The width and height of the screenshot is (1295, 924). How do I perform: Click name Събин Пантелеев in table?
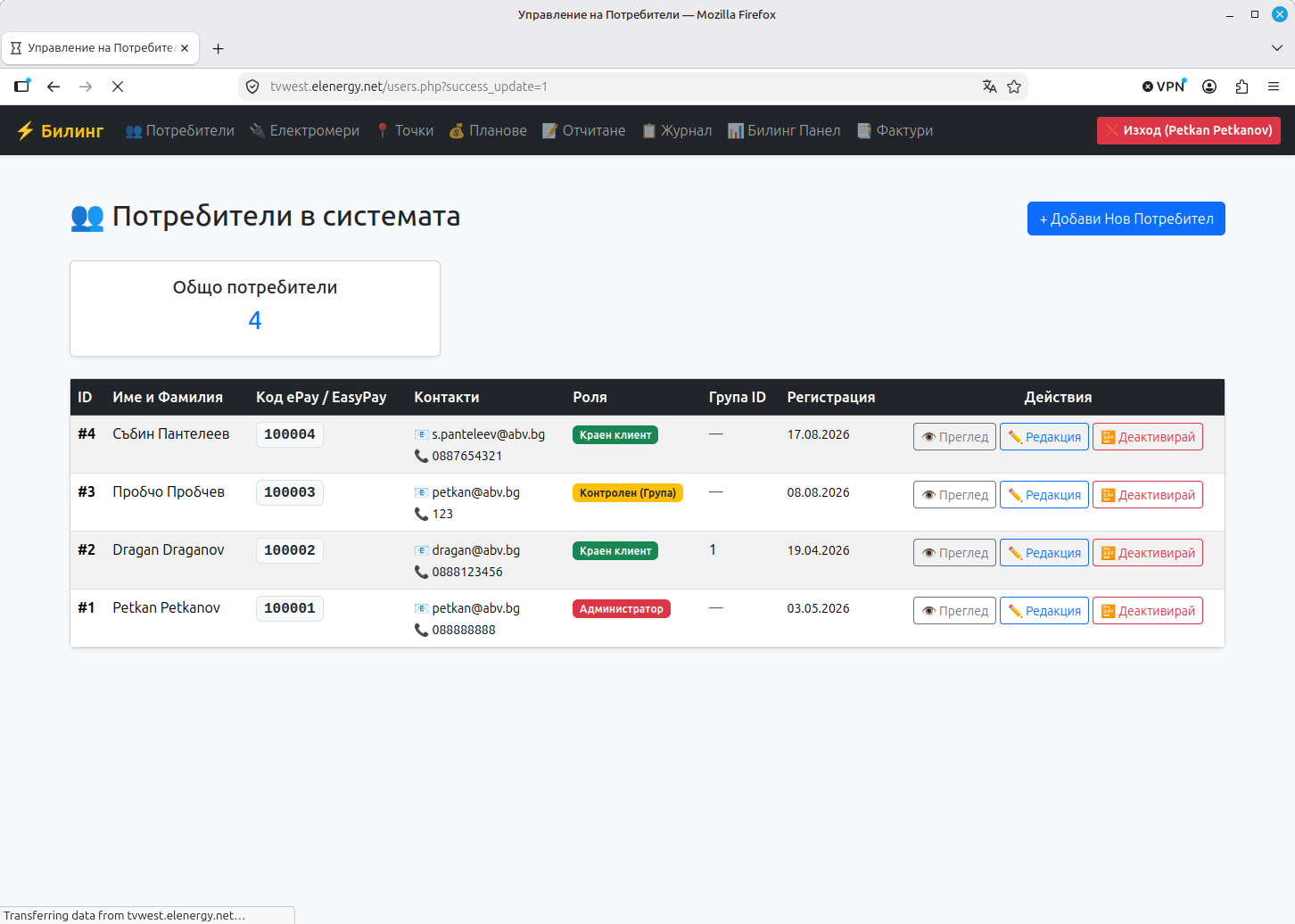[171, 433]
